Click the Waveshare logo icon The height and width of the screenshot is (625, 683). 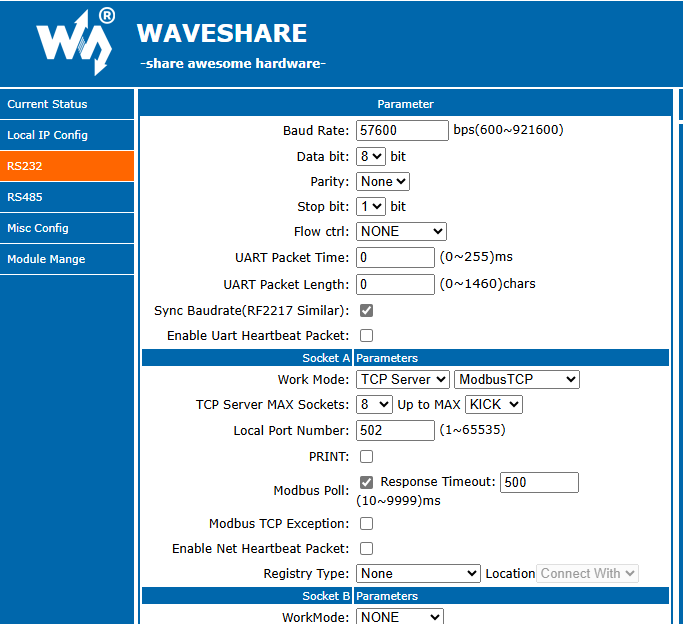(x=75, y=42)
